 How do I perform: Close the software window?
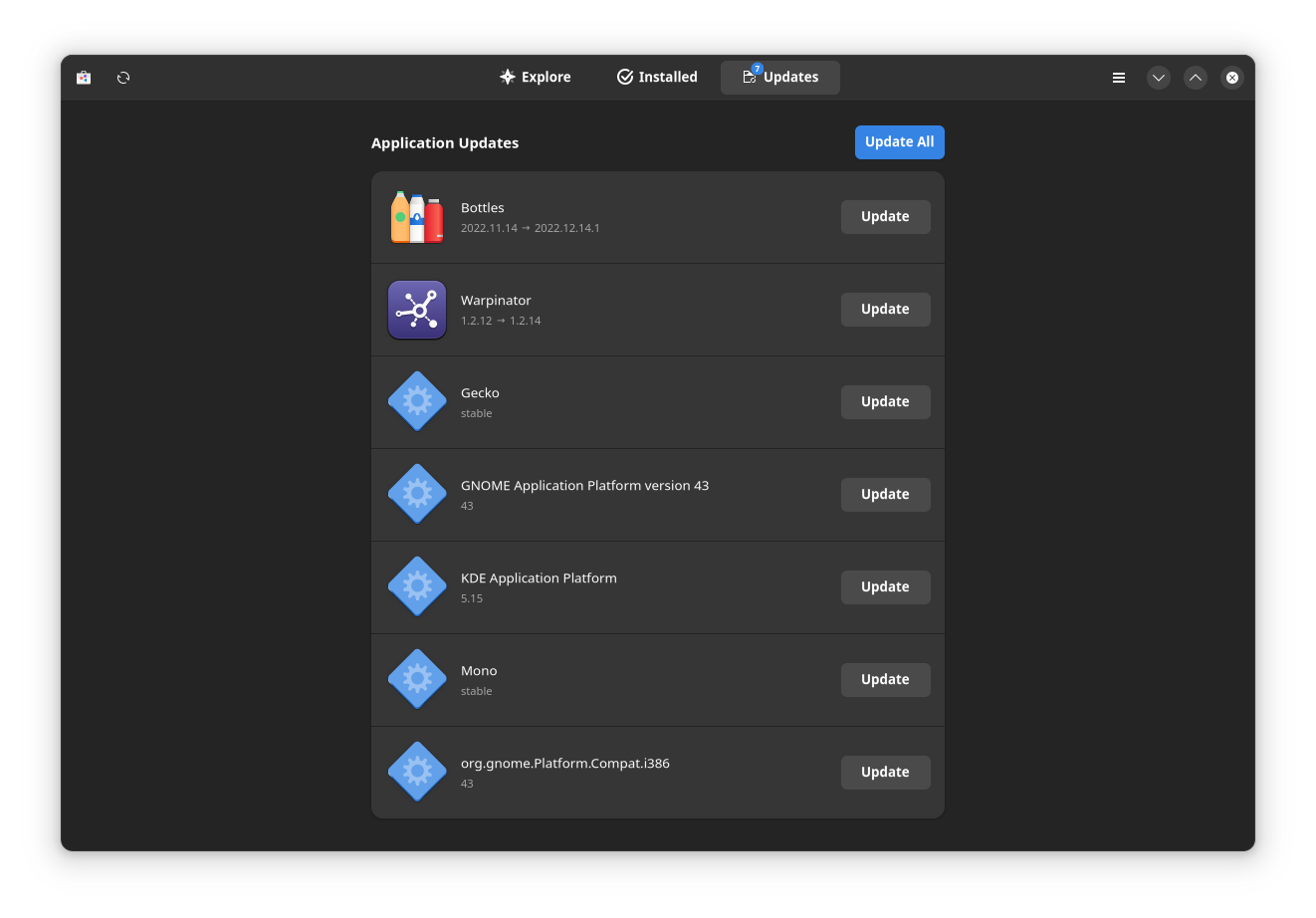(1232, 78)
